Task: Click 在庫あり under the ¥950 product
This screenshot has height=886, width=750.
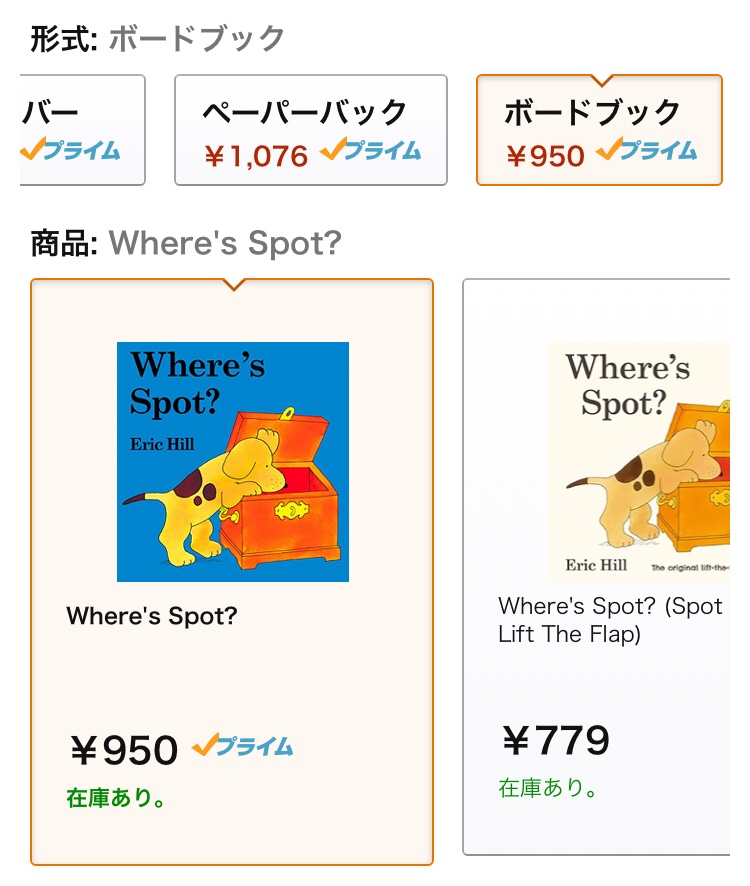Action: pos(116,797)
